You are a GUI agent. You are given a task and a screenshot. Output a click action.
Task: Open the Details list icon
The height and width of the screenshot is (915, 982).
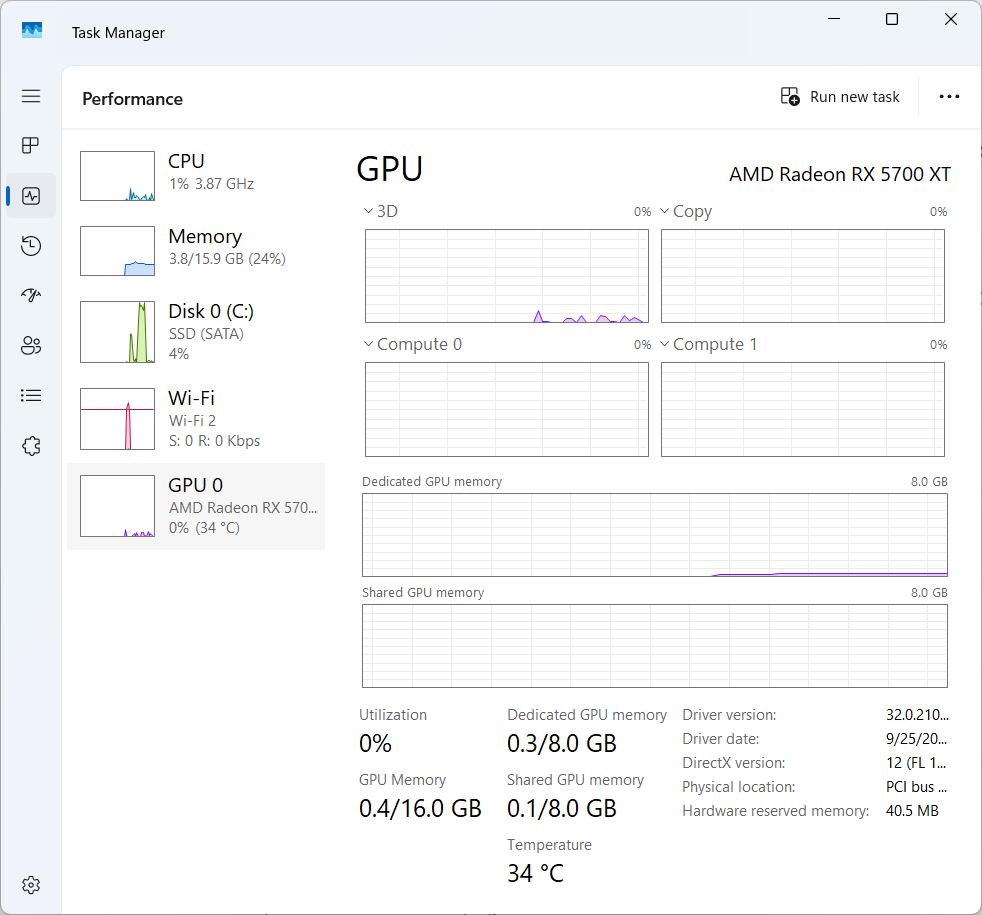31,396
